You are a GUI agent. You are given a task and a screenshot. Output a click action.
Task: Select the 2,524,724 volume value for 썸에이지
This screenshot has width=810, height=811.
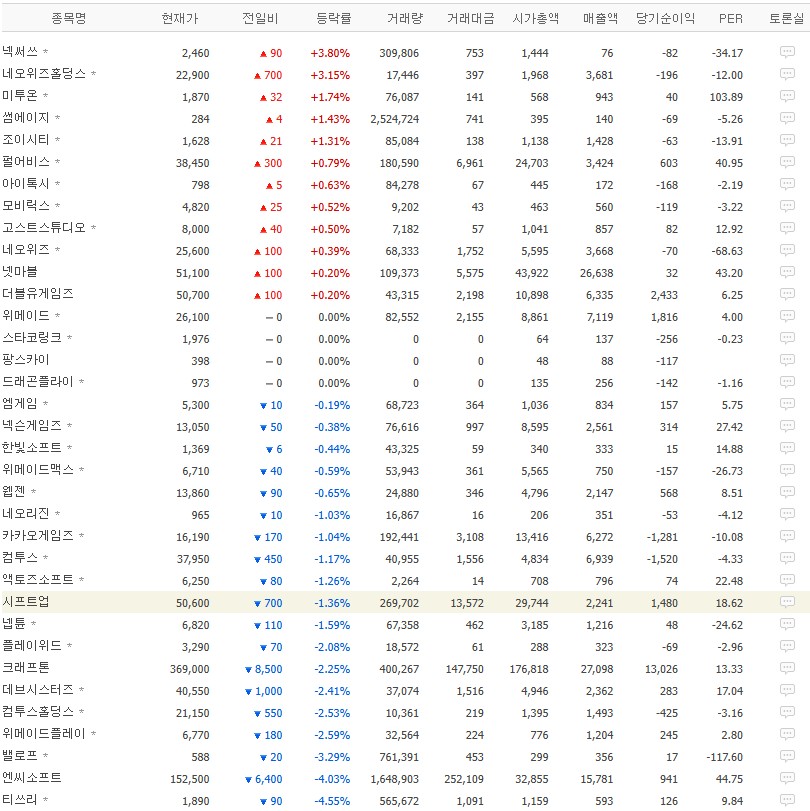click(x=395, y=119)
